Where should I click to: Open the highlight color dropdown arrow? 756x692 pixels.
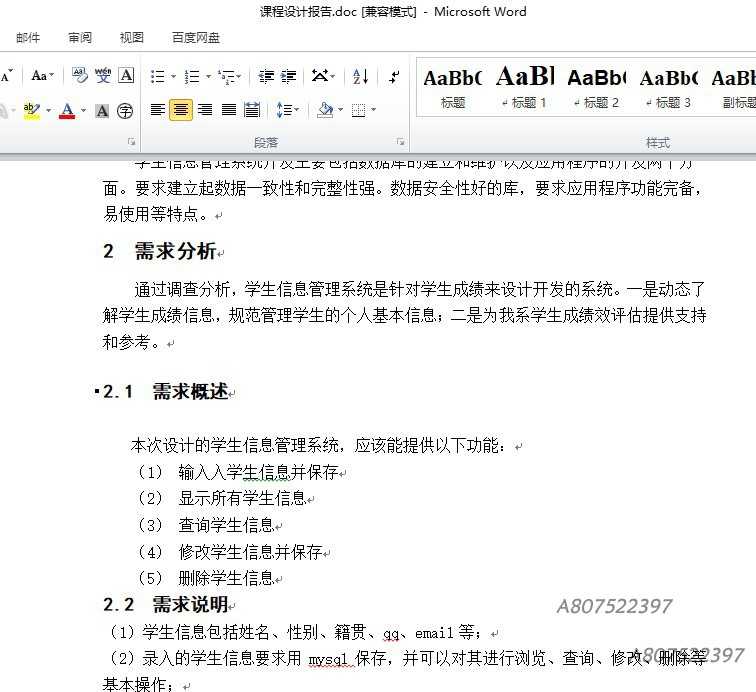point(48,111)
